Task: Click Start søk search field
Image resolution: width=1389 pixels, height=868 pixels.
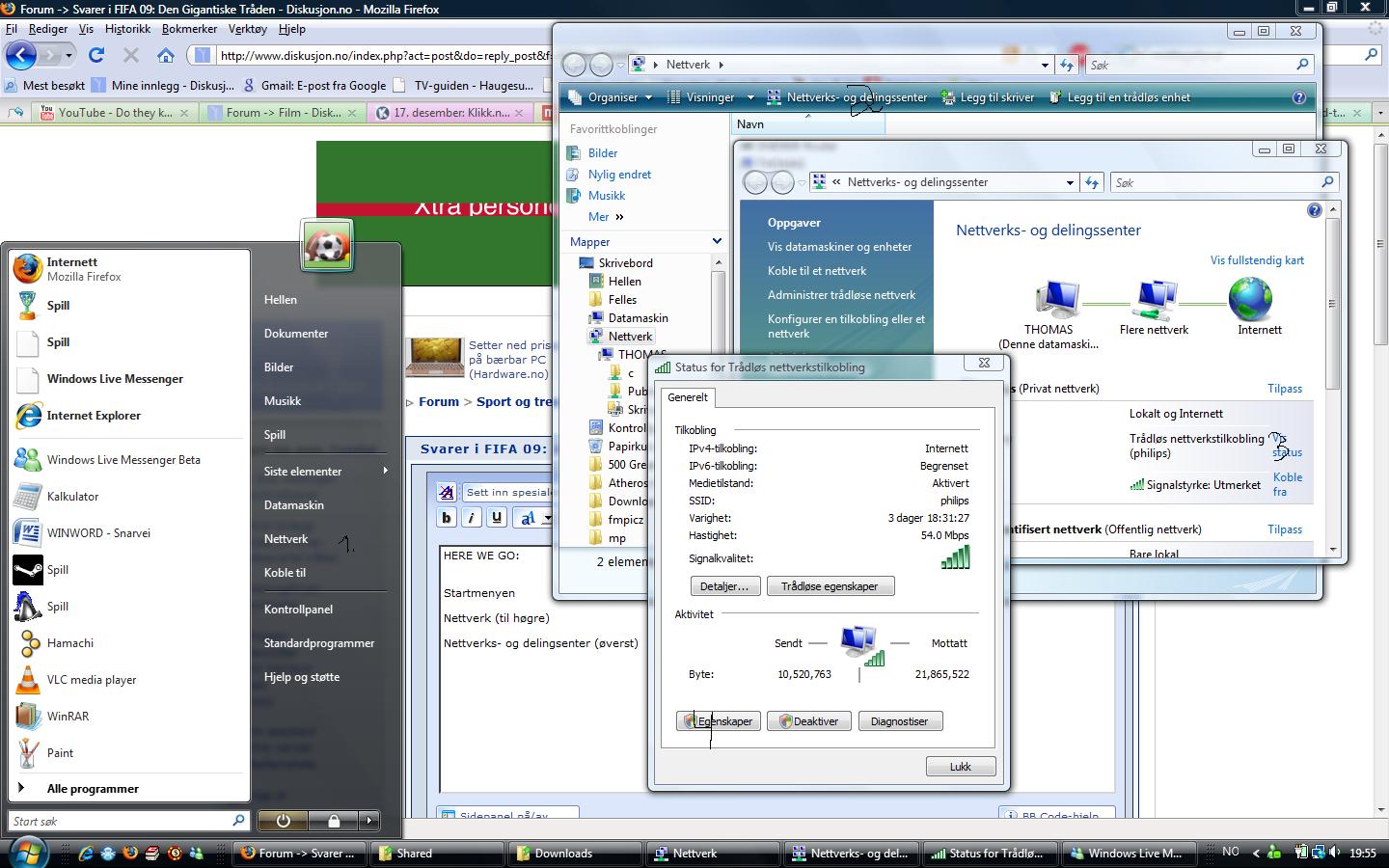Action: 128,821
